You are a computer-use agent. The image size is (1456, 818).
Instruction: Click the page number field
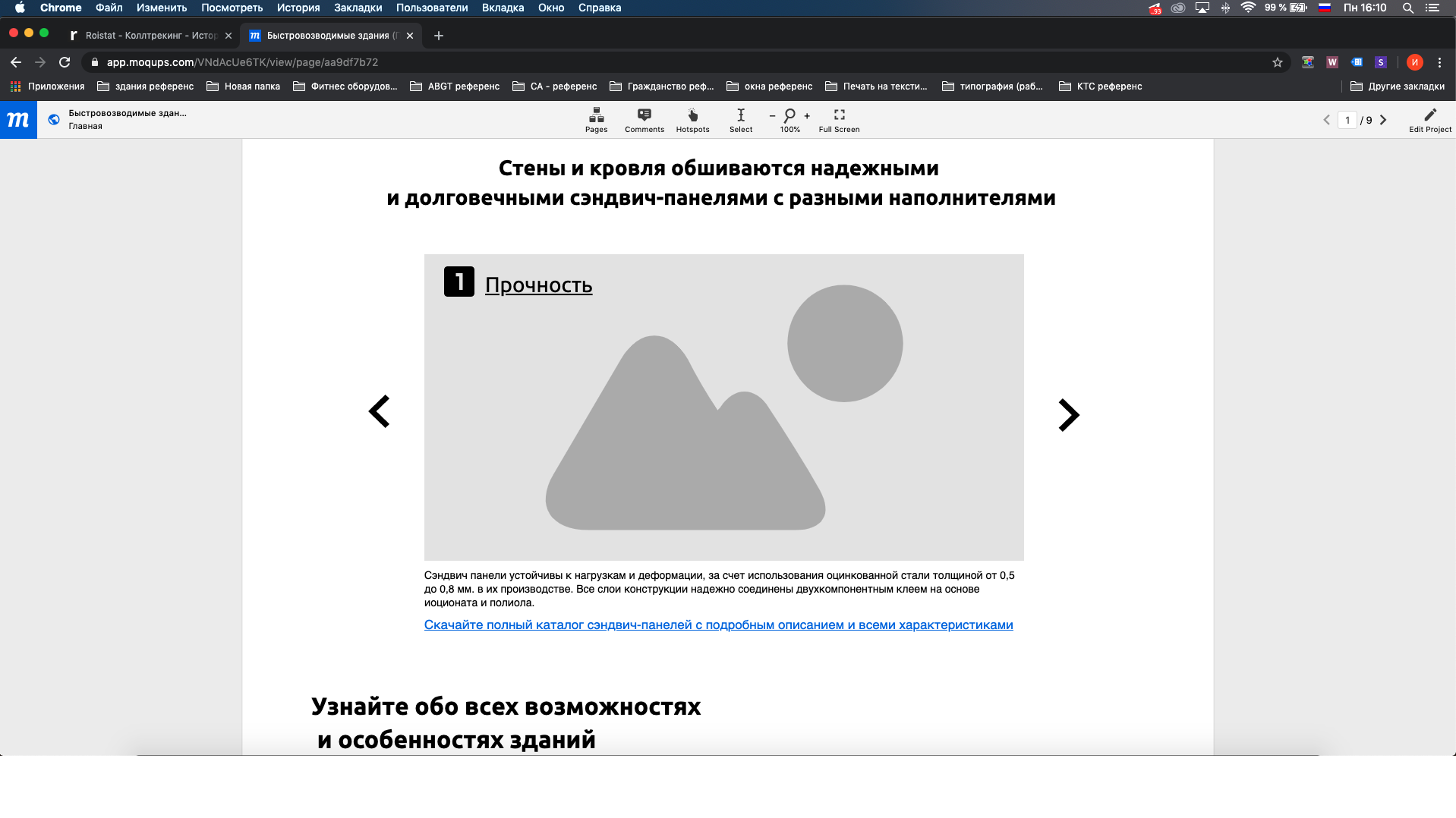tap(1347, 120)
